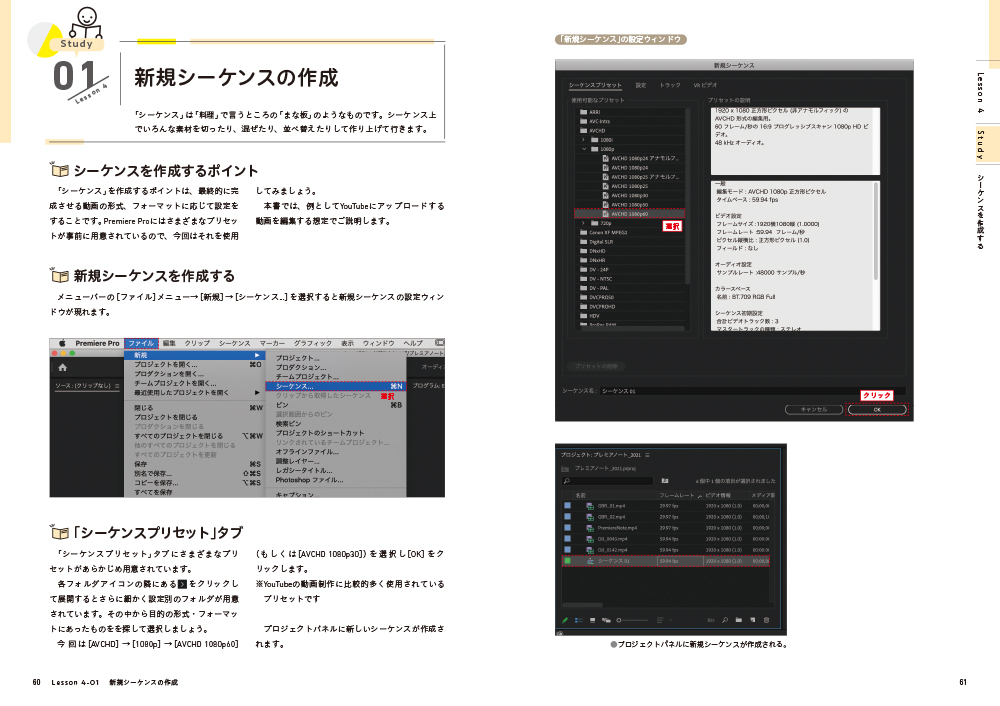Click the search magnifier icon in project panel

(567, 480)
